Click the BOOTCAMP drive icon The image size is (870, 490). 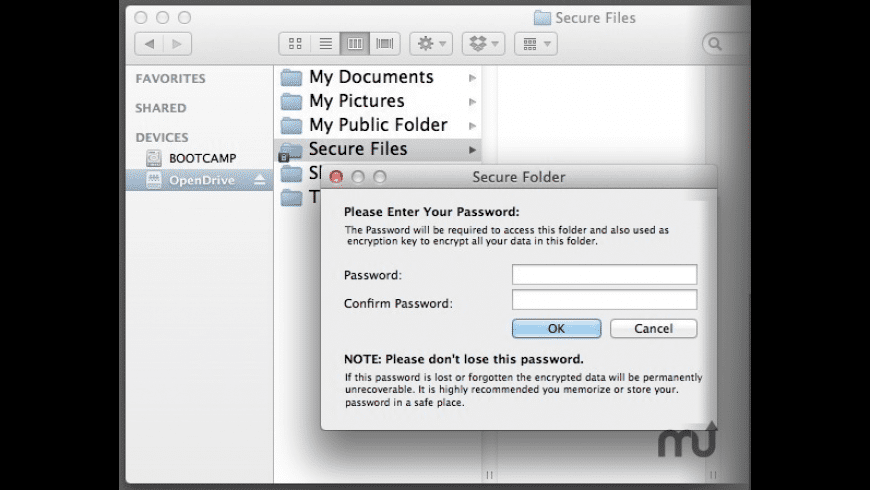153,158
